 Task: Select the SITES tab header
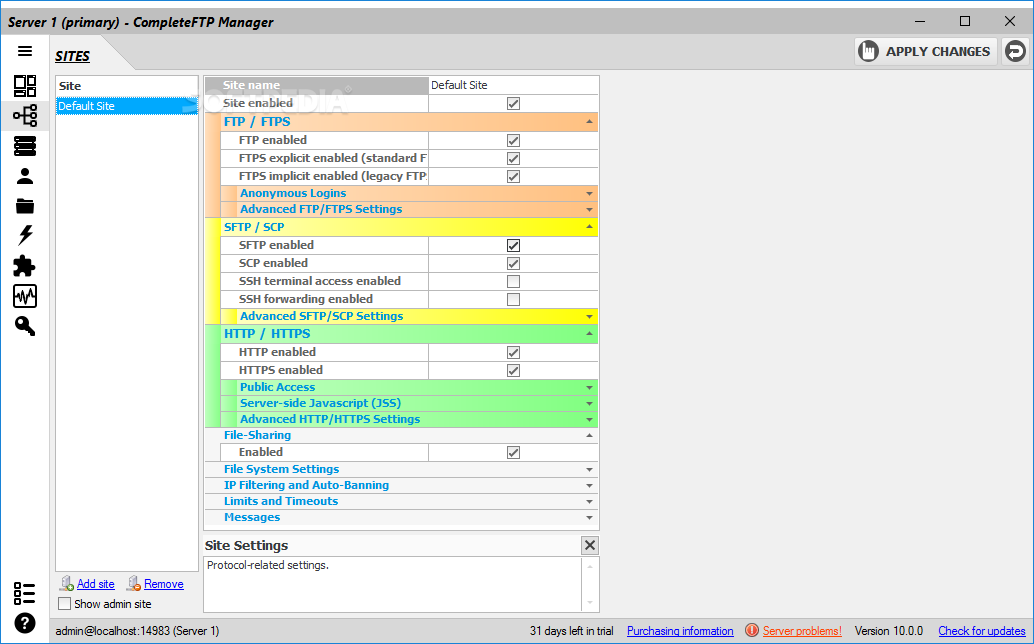(x=73, y=56)
